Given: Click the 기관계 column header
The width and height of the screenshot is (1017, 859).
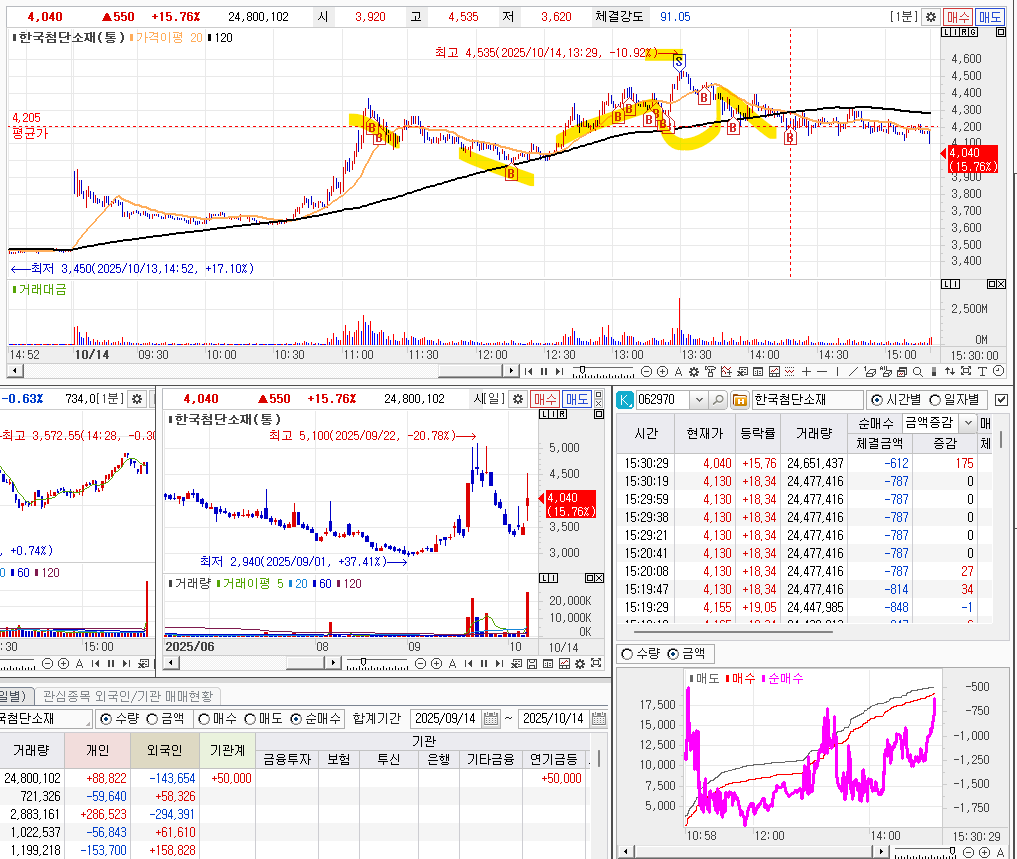Looking at the screenshot, I should click(228, 751).
